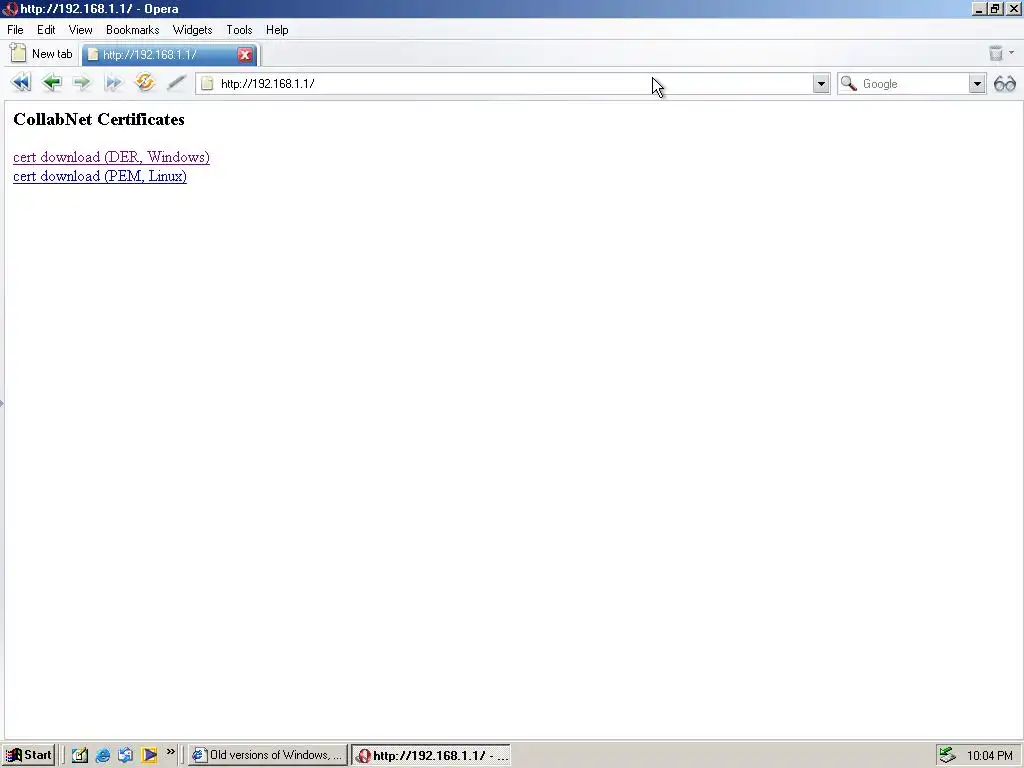This screenshot has height=768, width=1024.
Task: Click the wand icon in toolbar
Action: (176, 83)
